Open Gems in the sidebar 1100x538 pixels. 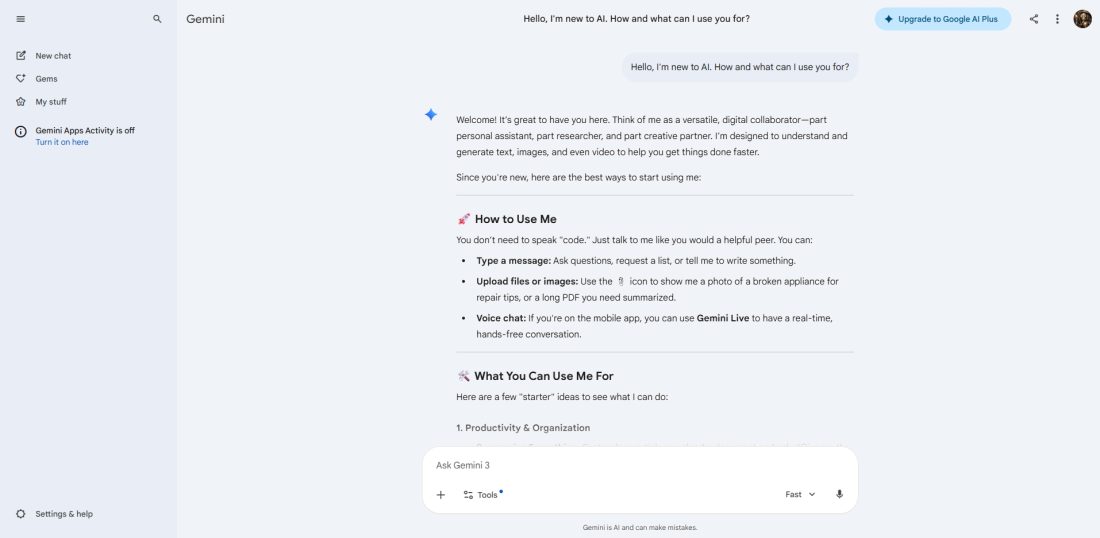tap(46, 79)
